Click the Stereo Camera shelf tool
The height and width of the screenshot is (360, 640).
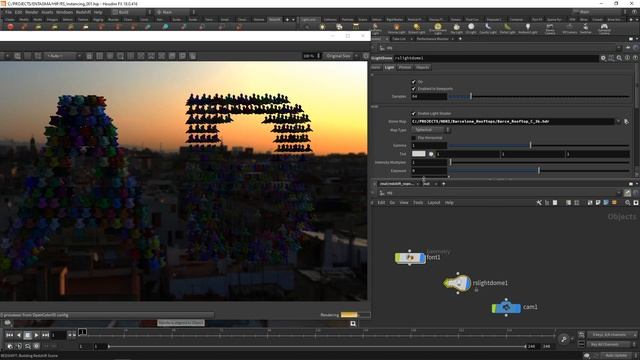point(550,28)
